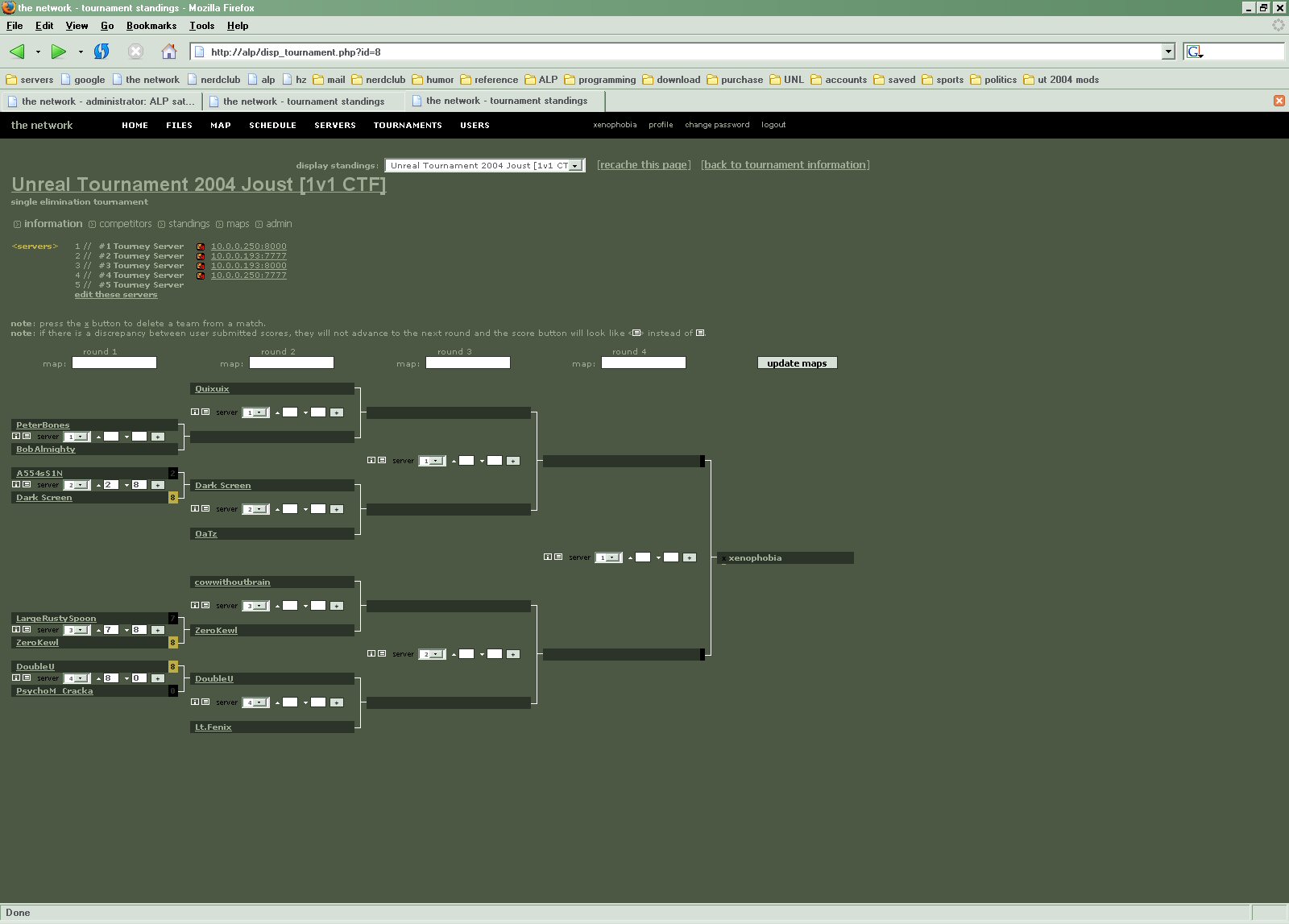Click plus button for DoubleU vs Lt.Fenix match
The width and height of the screenshot is (1289, 924).
pos(337,702)
